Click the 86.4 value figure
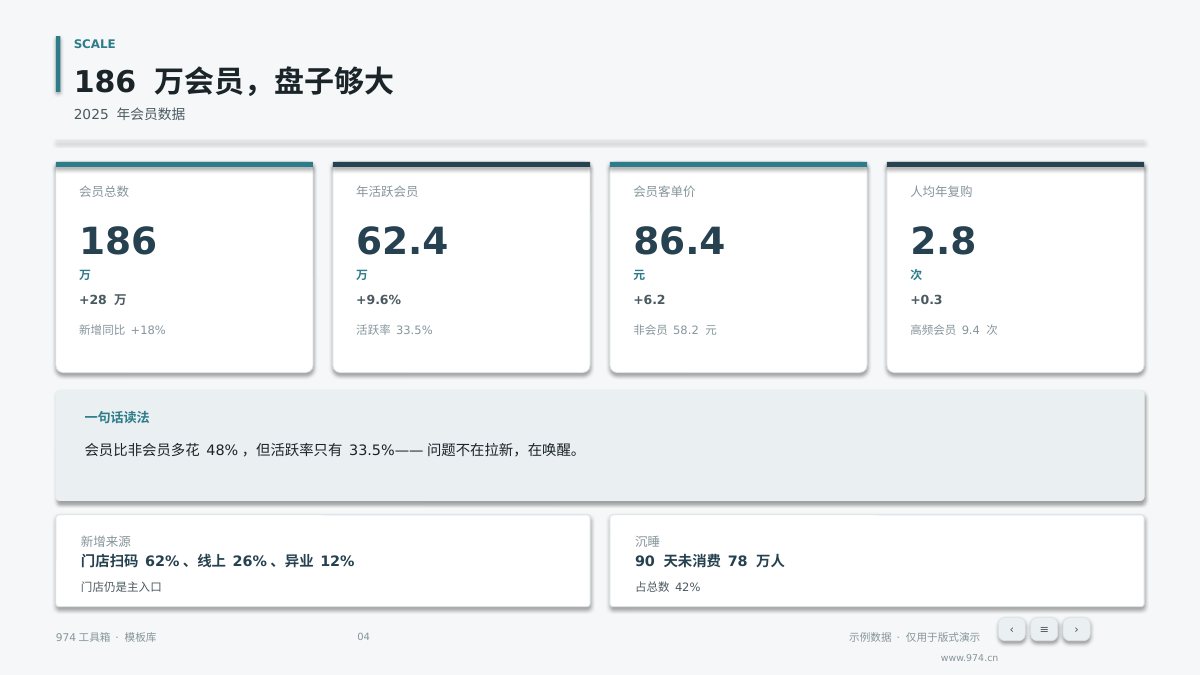Screen dimensions: 1200x675 coord(679,241)
